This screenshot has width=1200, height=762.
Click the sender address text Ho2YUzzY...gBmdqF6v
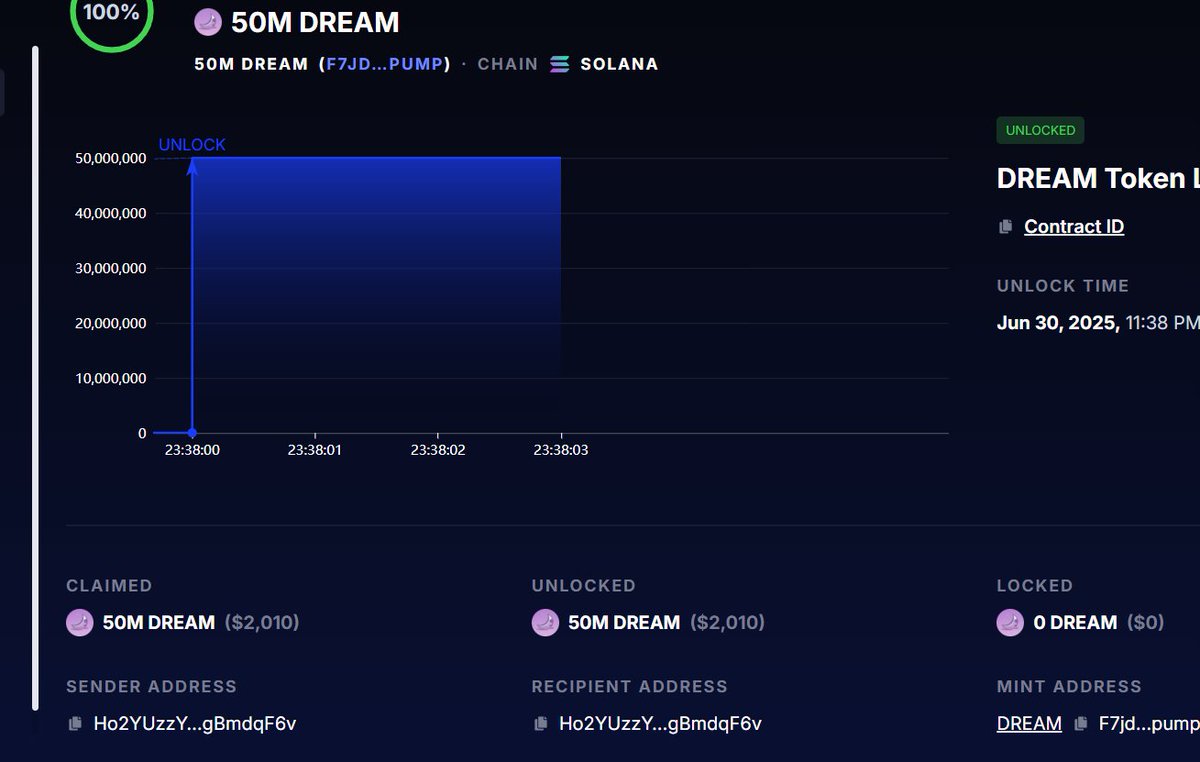click(195, 723)
